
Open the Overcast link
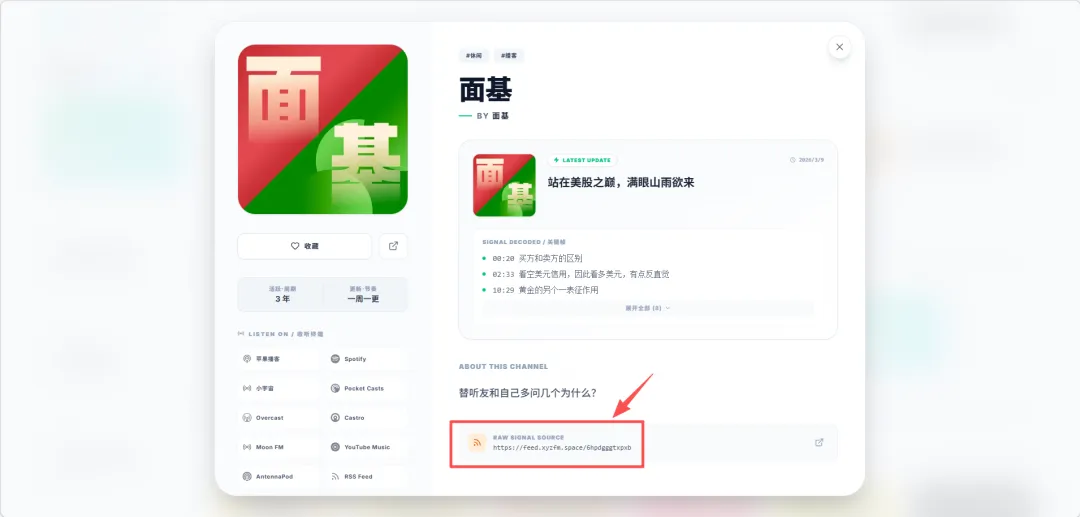tap(279, 418)
